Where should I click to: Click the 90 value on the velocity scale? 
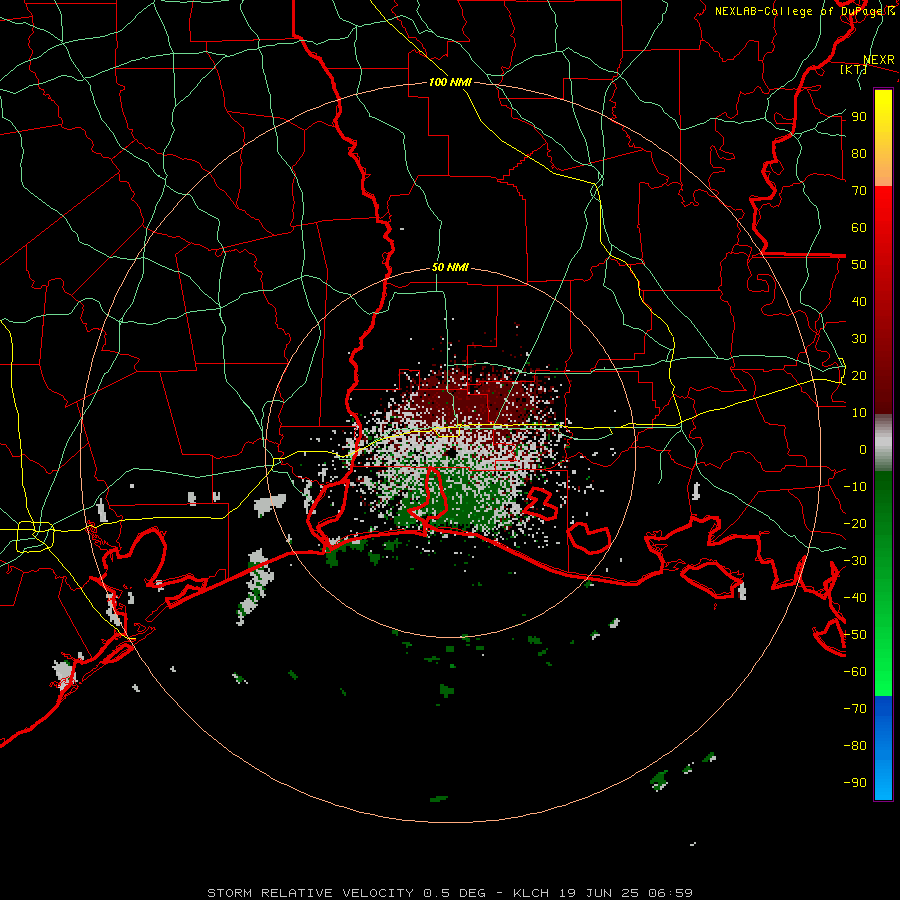coord(859,117)
